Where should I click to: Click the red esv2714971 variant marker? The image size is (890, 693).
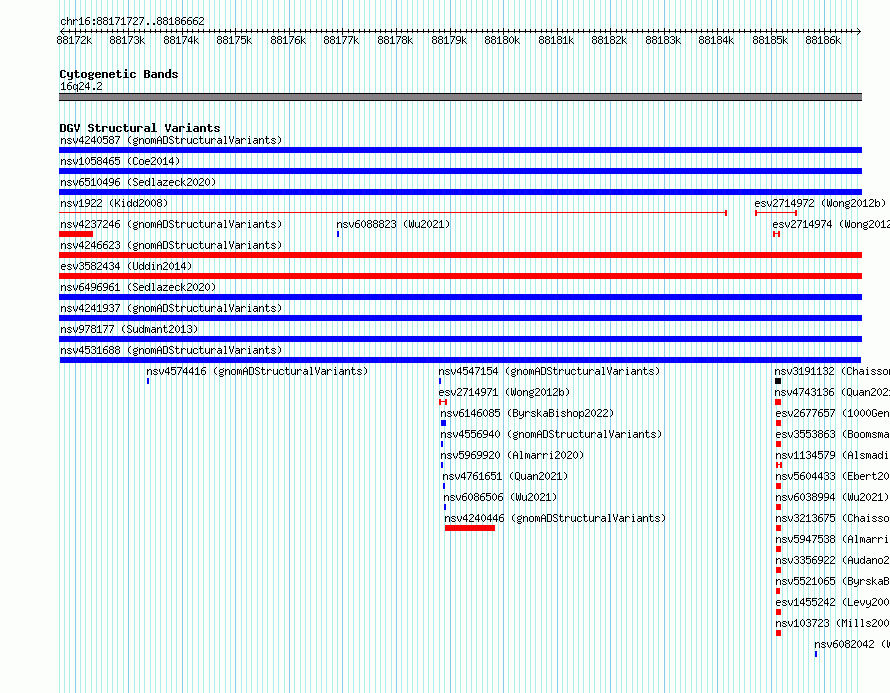tap(443, 402)
